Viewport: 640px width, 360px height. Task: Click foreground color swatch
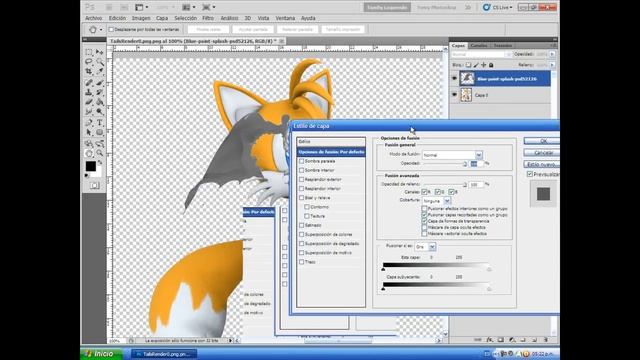(x=91, y=166)
